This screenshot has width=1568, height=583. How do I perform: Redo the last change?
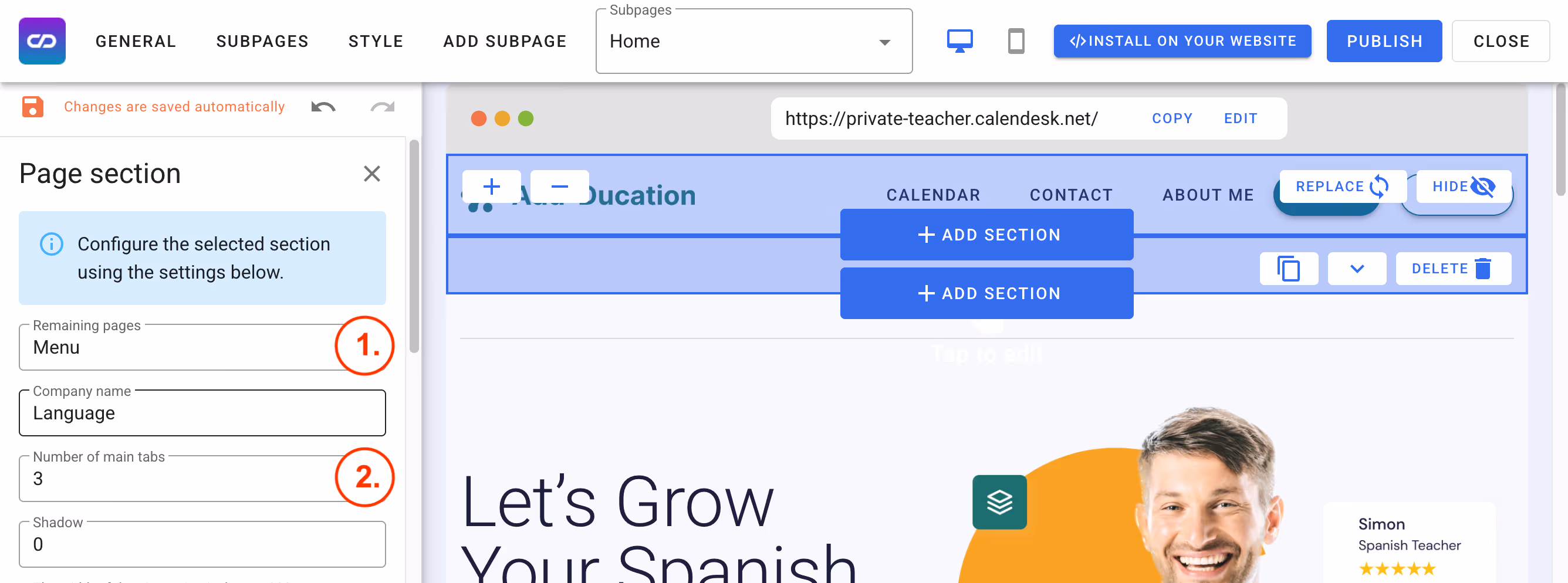point(382,107)
